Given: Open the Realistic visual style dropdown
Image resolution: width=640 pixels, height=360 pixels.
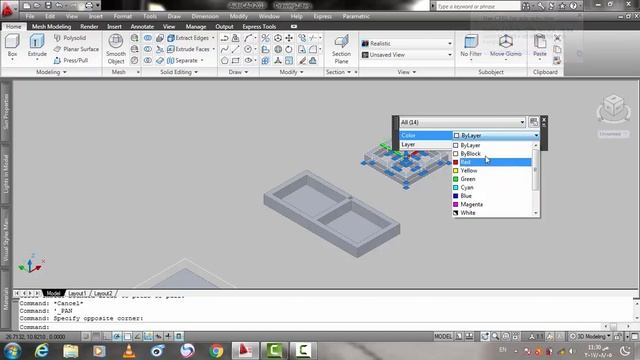Looking at the screenshot, I should tap(407, 43).
